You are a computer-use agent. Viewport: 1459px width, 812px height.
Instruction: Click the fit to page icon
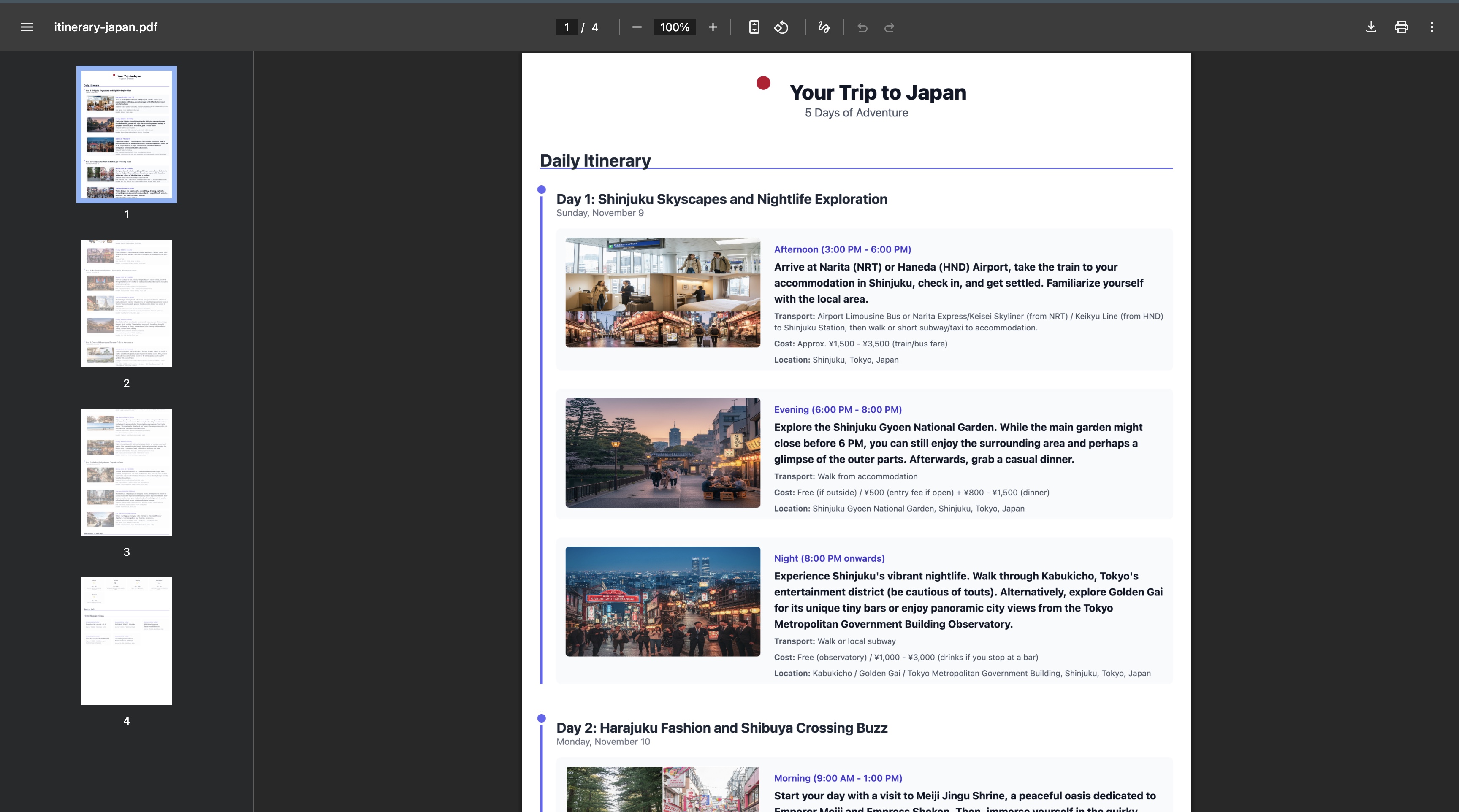click(754, 27)
